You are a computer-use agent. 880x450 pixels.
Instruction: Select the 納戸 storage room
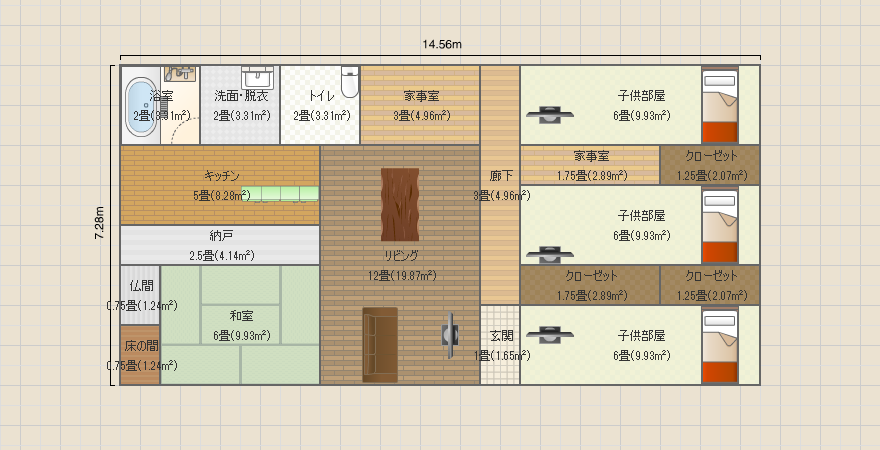220,245
